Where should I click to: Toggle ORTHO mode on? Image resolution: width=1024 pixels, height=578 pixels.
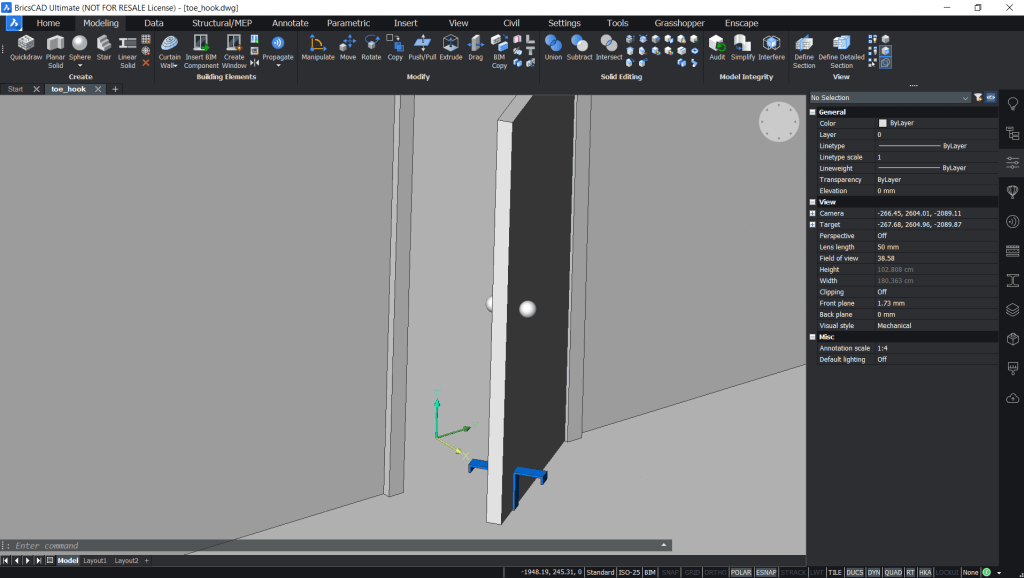pyautogui.click(x=716, y=571)
